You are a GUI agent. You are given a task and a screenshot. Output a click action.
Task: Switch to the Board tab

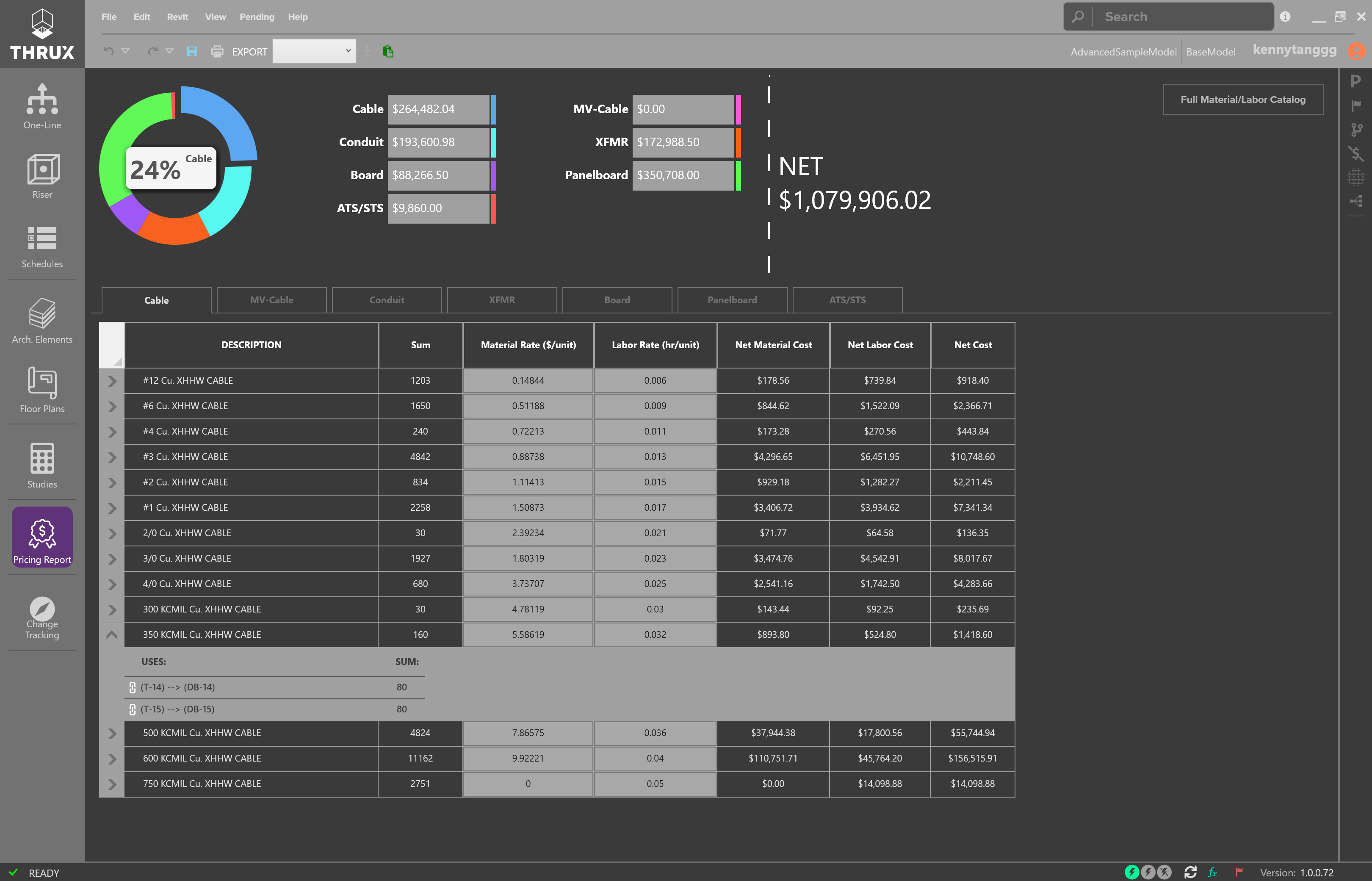(617, 300)
